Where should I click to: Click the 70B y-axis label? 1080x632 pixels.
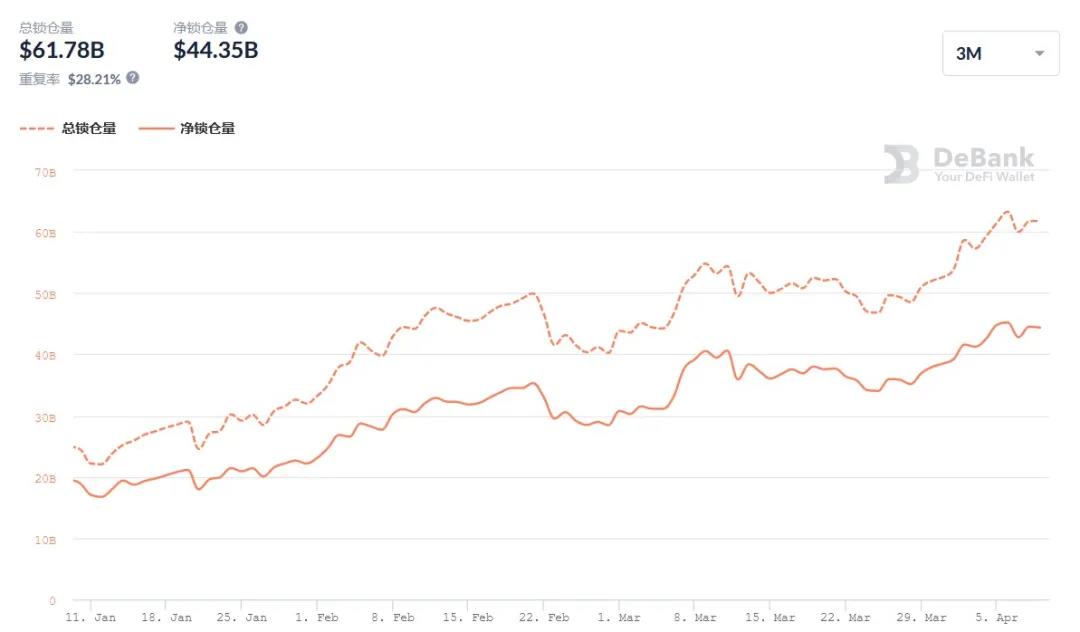pos(46,172)
